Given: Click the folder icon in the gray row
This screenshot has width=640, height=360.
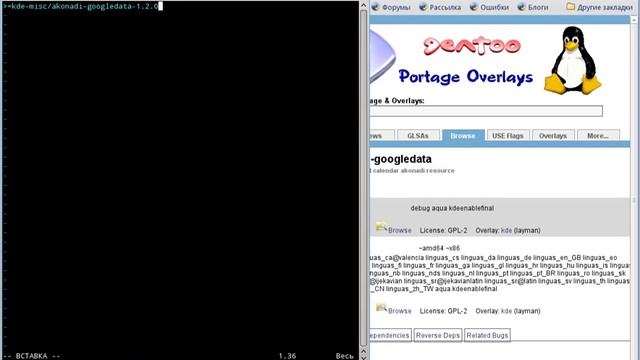Looking at the screenshot, I should point(381,227).
